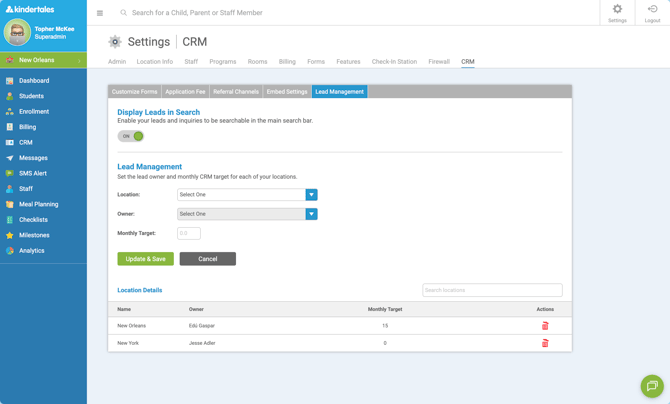Delete the New Orleans location row
The height and width of the screenshot is (404, 670).
[545, 326]
